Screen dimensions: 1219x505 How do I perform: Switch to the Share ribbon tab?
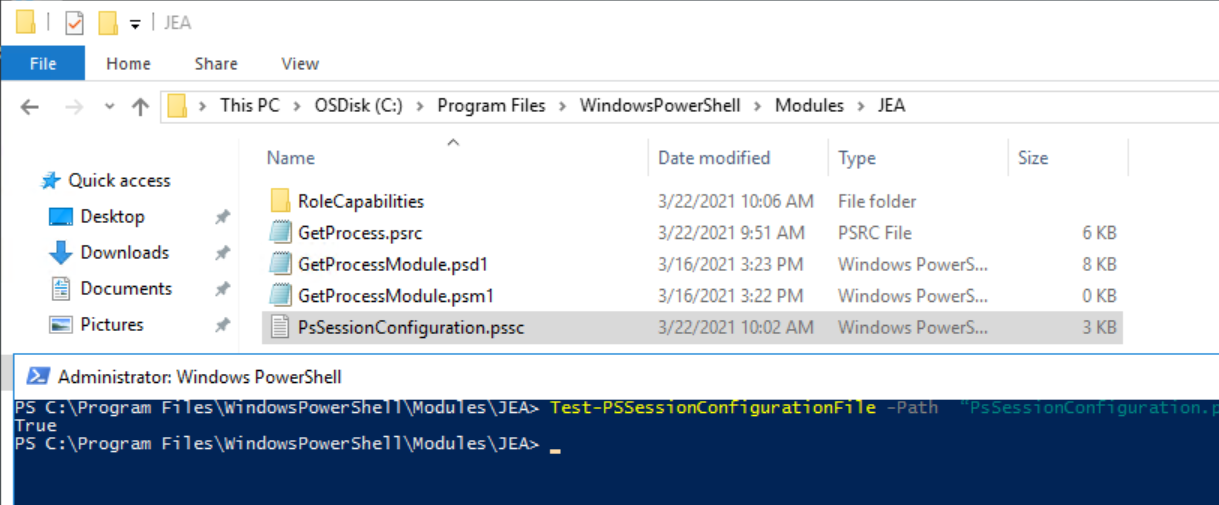(216, 63)
